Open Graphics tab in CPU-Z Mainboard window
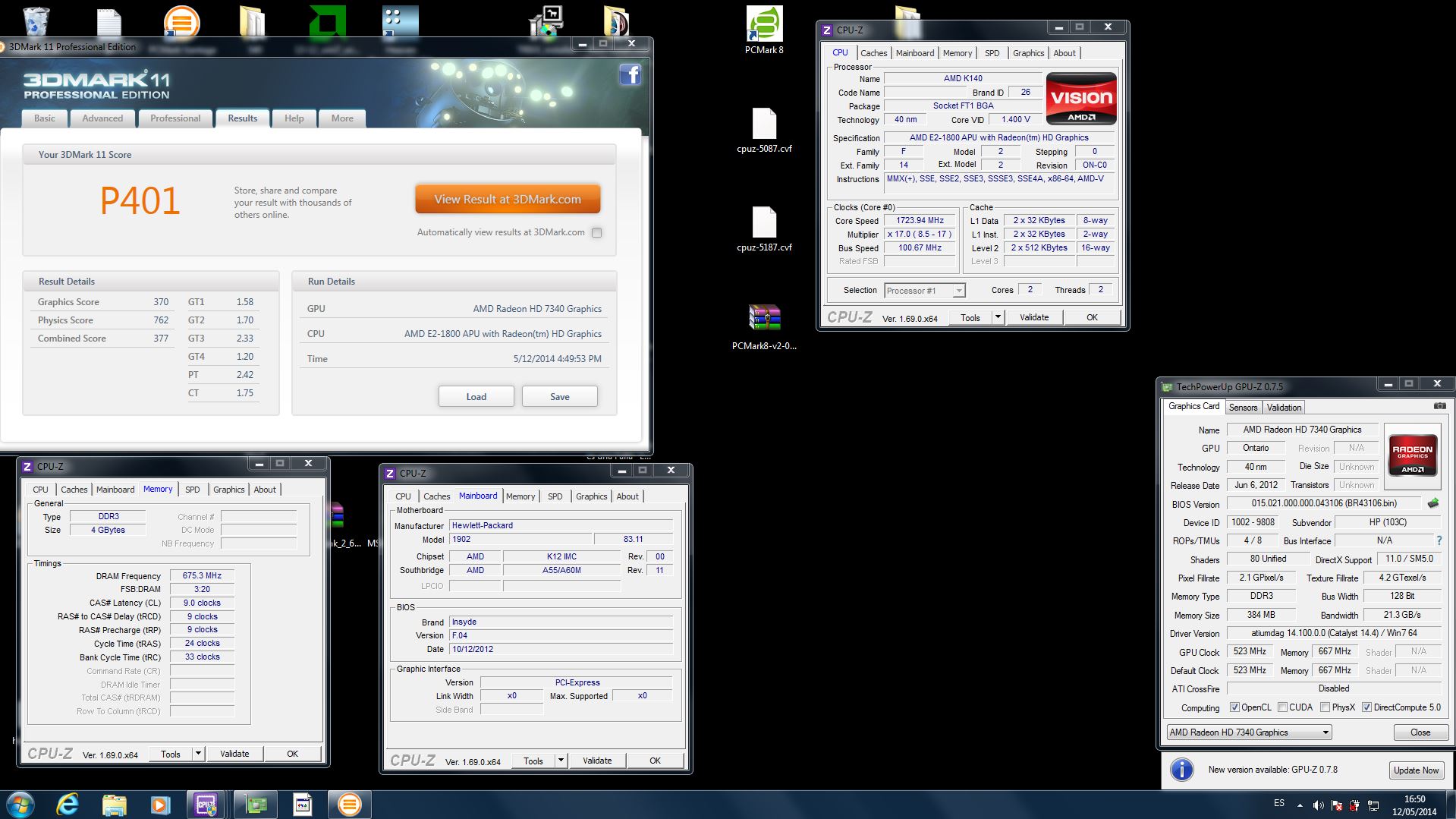This screenshot has width=1456, height=819. click(591, 496)
